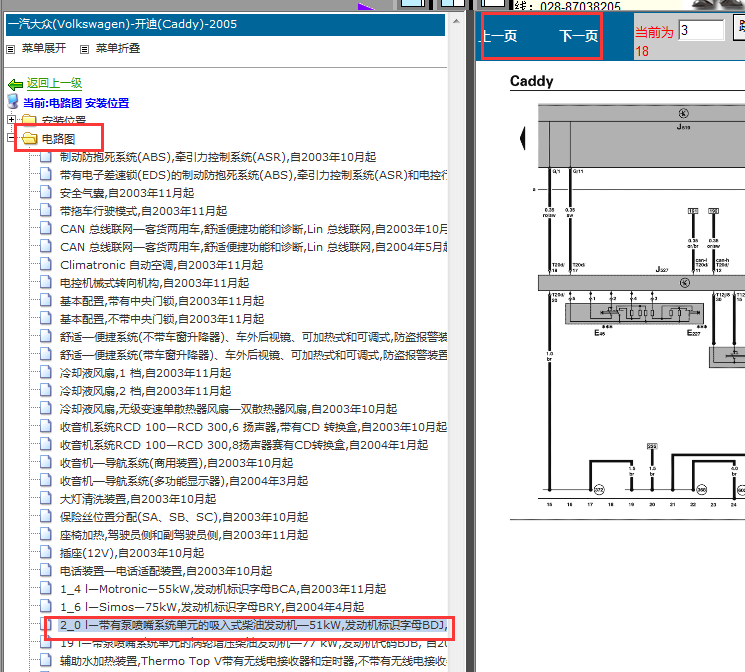Open 冷却液风扇,2 档 entry
The image size is (745, 672).
(x=145, y=391)
